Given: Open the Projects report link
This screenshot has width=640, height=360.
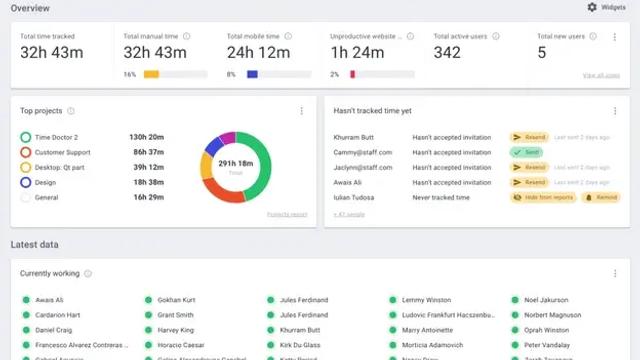Looking at the screenshot, I should click(287, 214).
